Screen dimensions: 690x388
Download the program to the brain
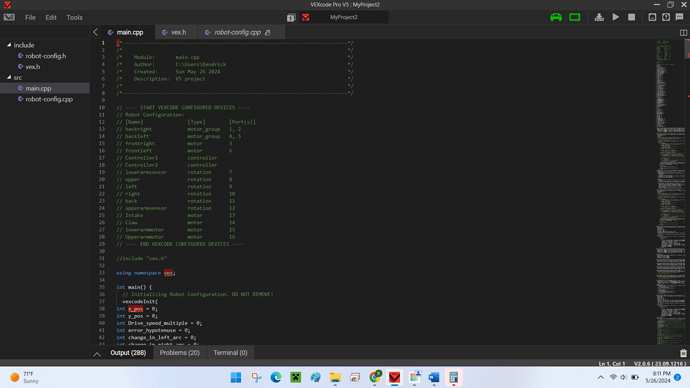point(599,17)
